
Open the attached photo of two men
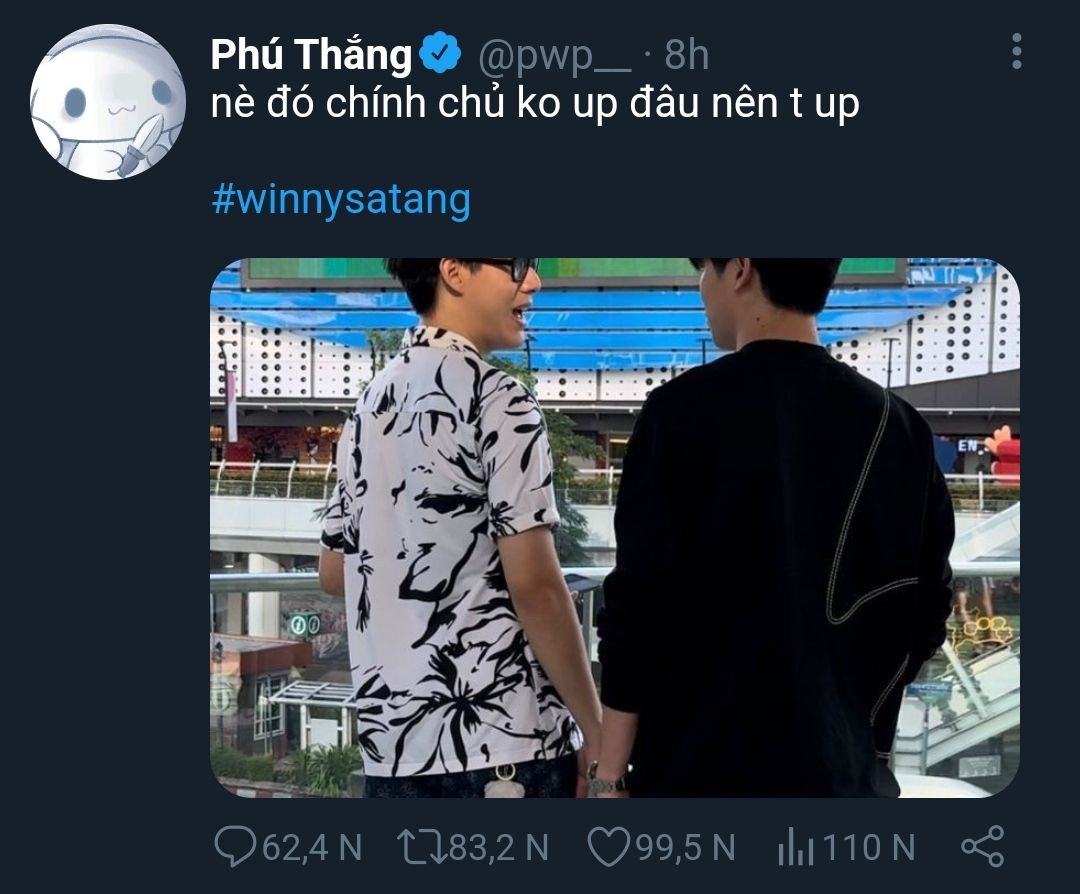point(614,528)
